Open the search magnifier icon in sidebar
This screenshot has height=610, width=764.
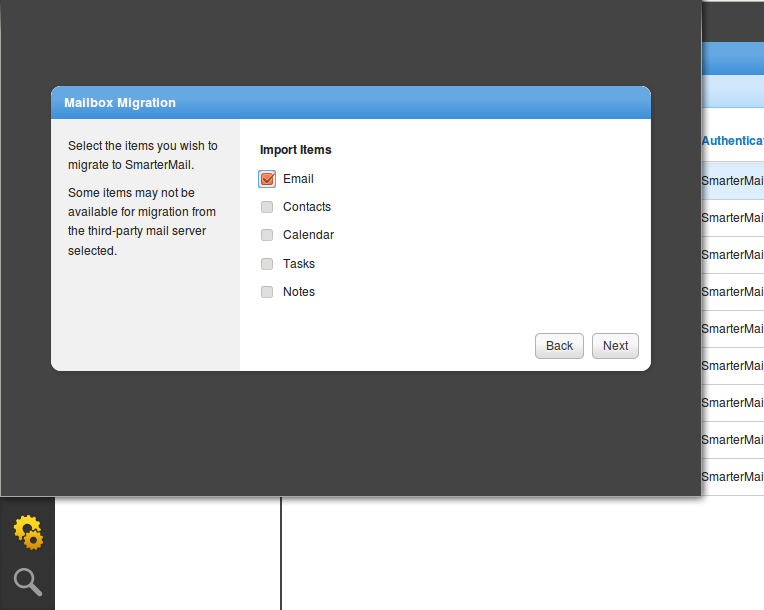[28, 582]
